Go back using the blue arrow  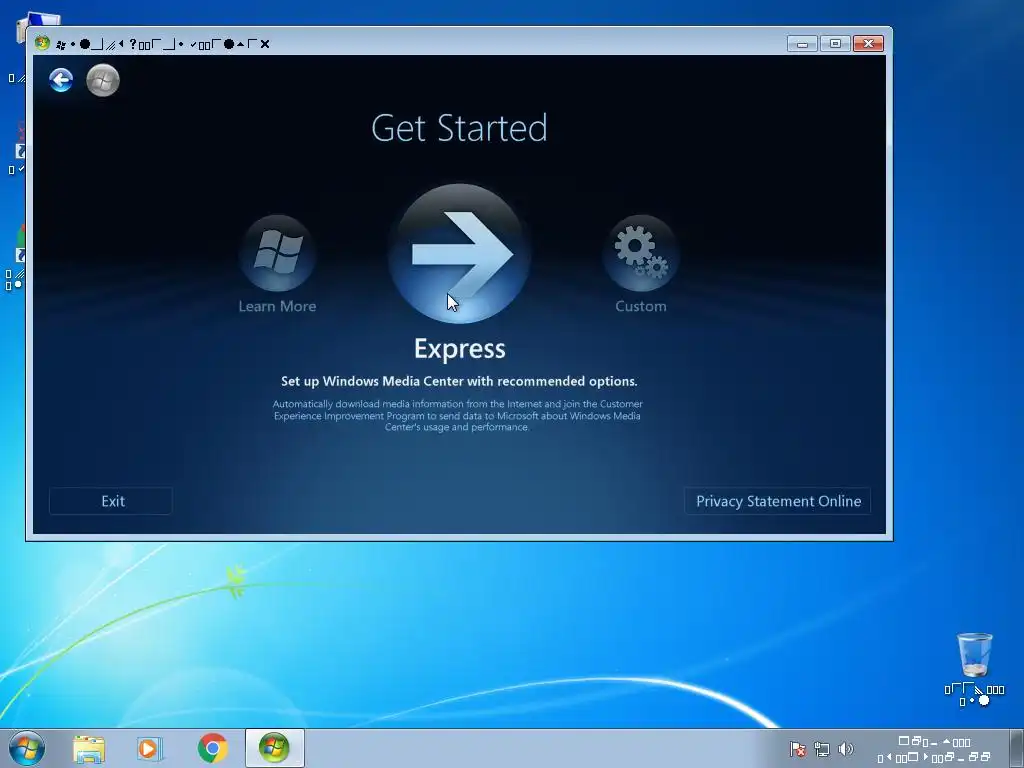(61, 80)
